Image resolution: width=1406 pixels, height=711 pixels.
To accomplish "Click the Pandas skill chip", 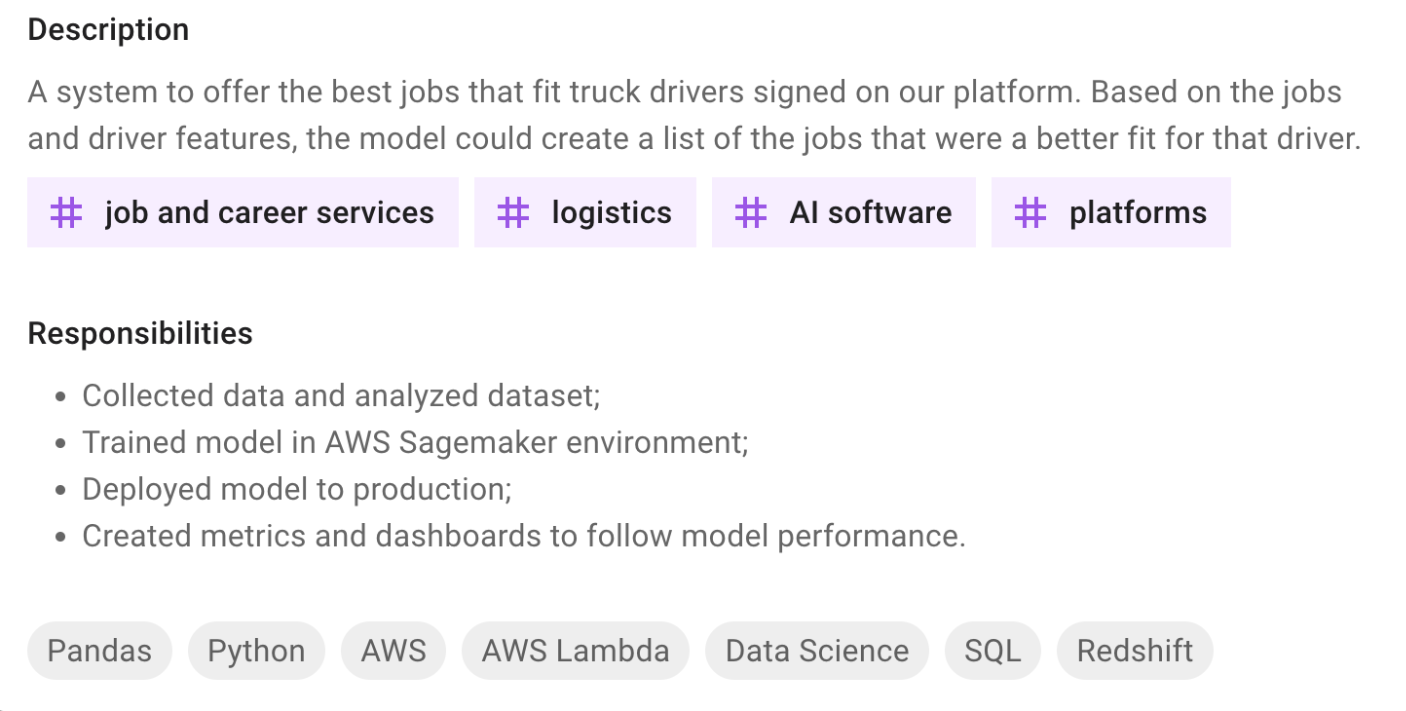I will tap(100, 651).
